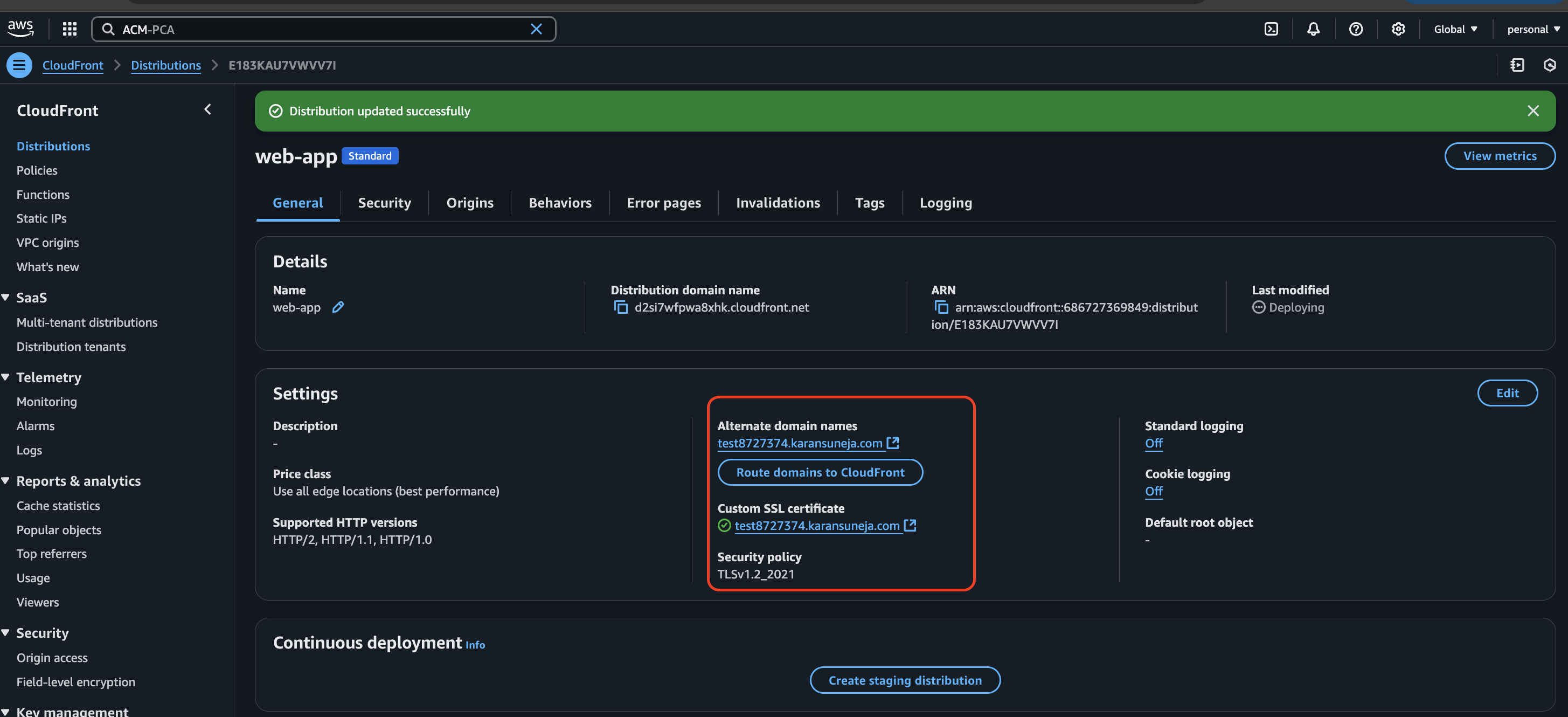Click the Standard badge beside web-app
Image resolution: width=1568 pixels, height=717 pixels.
coord(370,156)
